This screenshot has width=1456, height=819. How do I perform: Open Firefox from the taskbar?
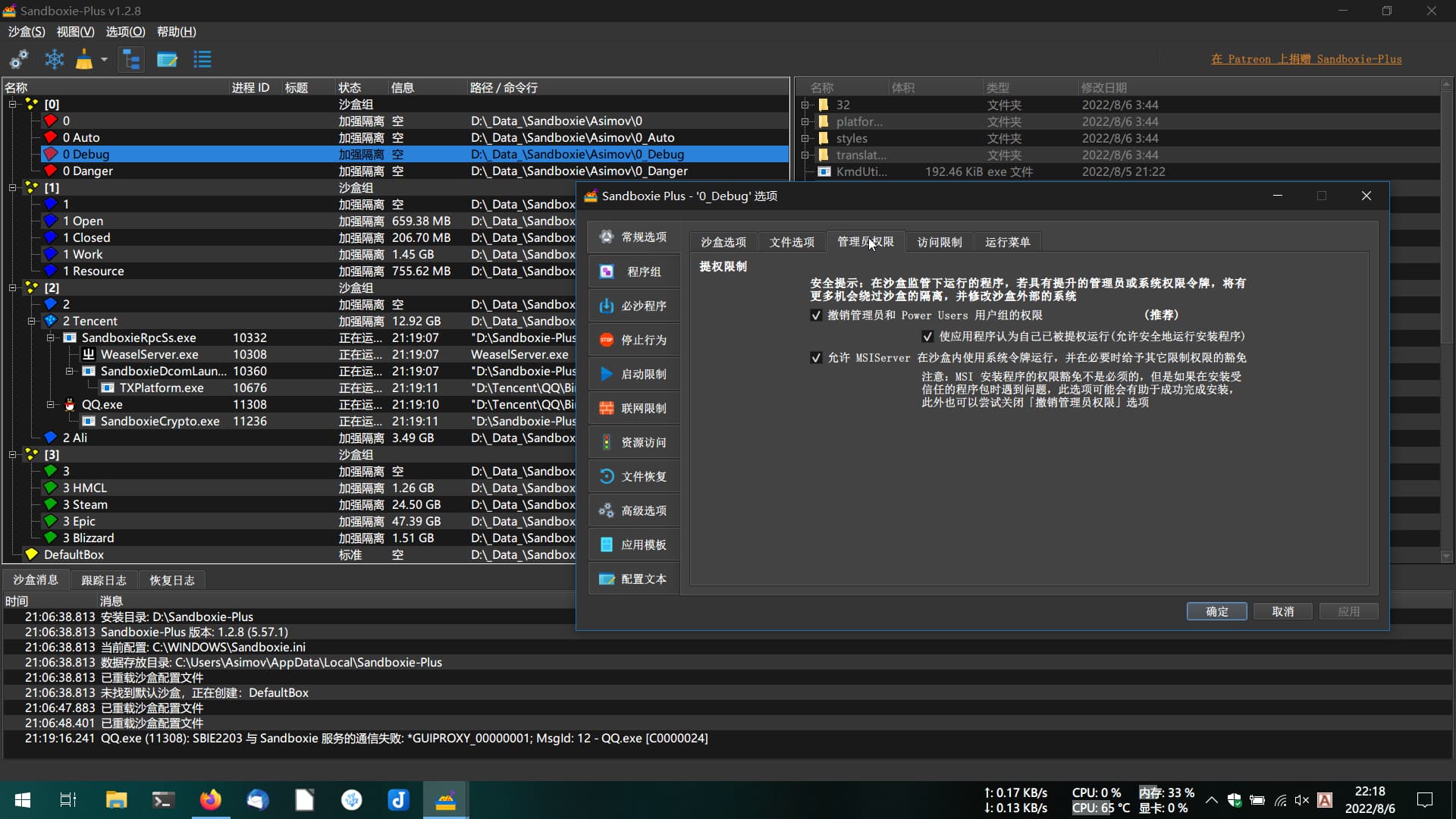[x=210, y=800]
